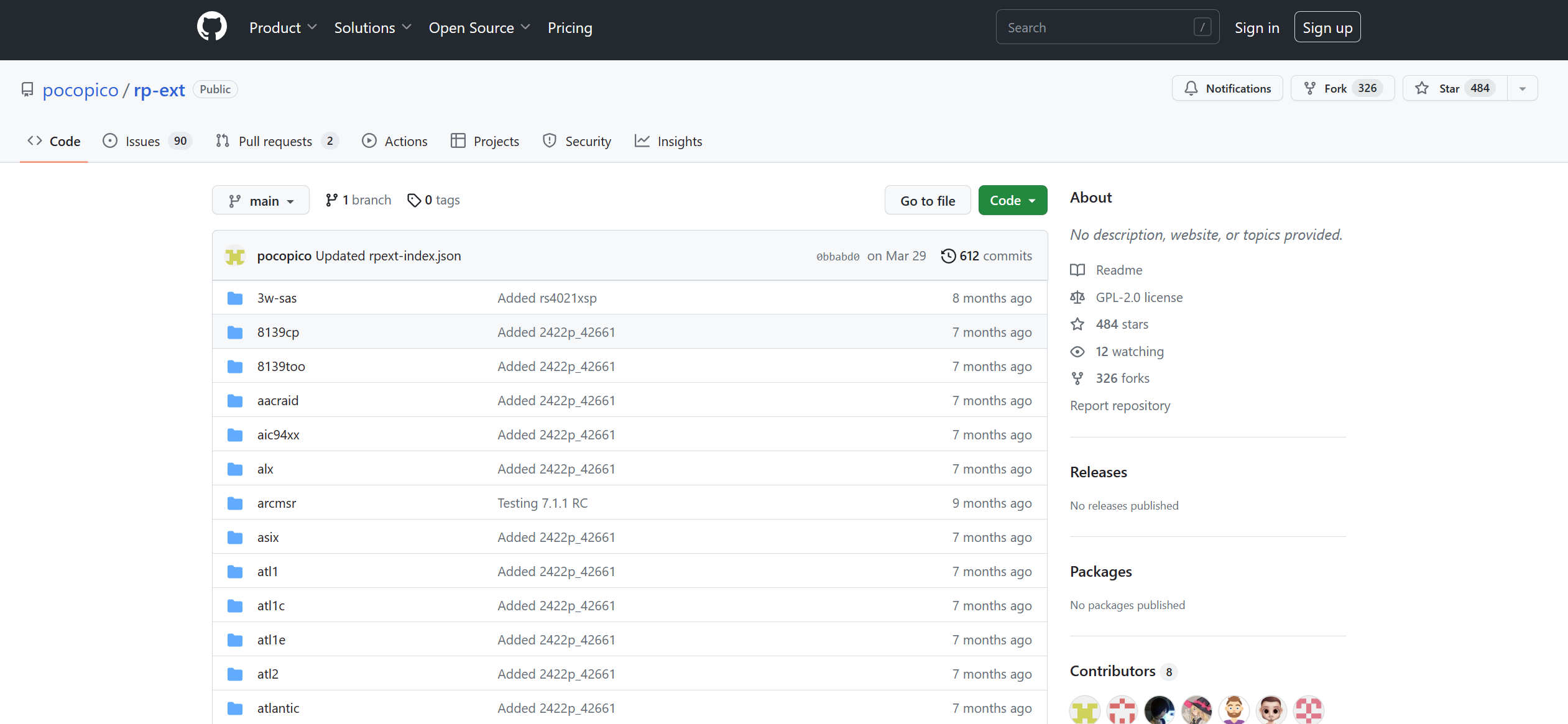Open the Actions tab
The image size is (1568, 724).
click(395, 142)
